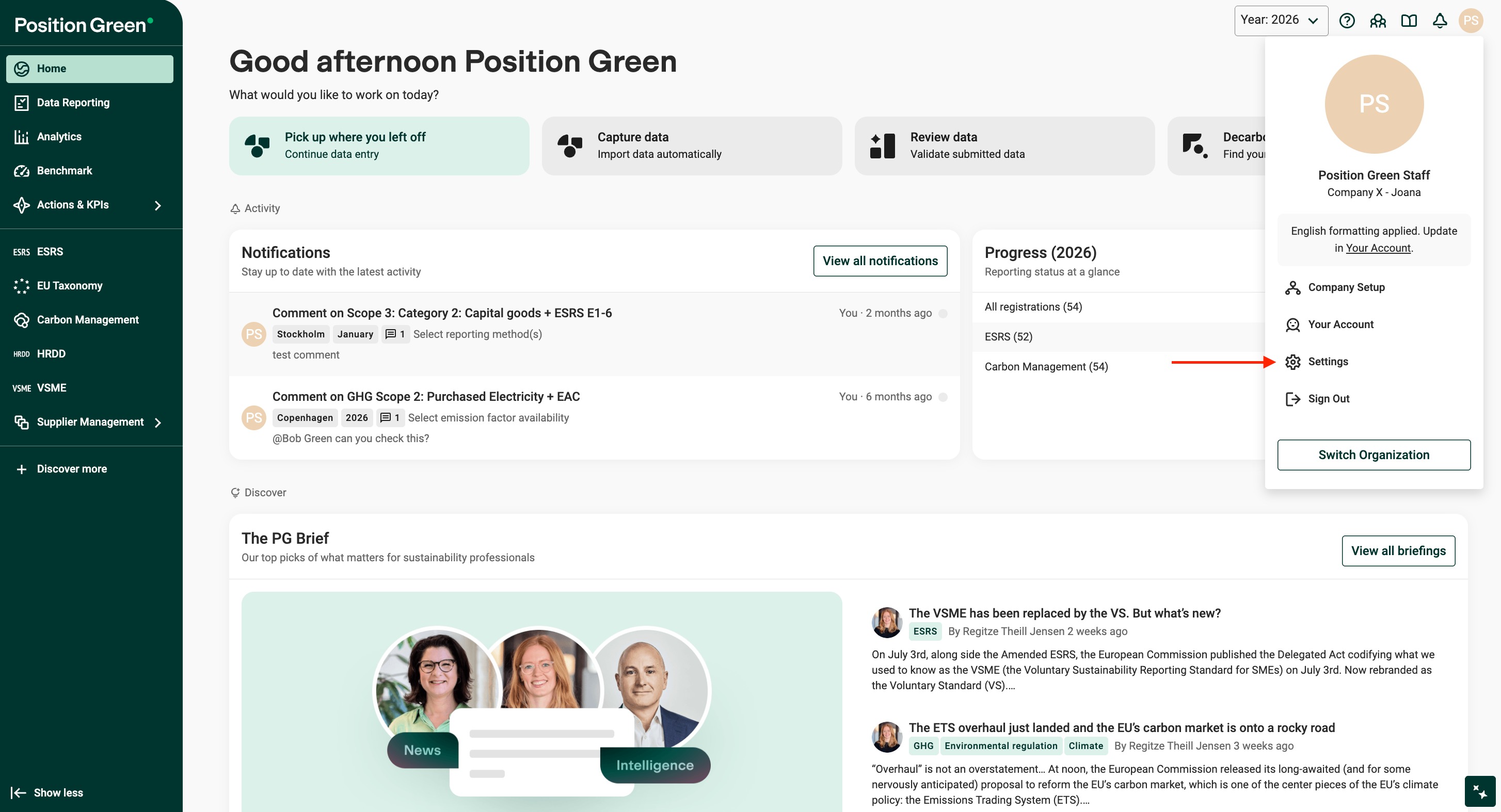Click the Environmental regulation article tag
Viewport: 1501px width, 812px height.
tap(1000, 746)
